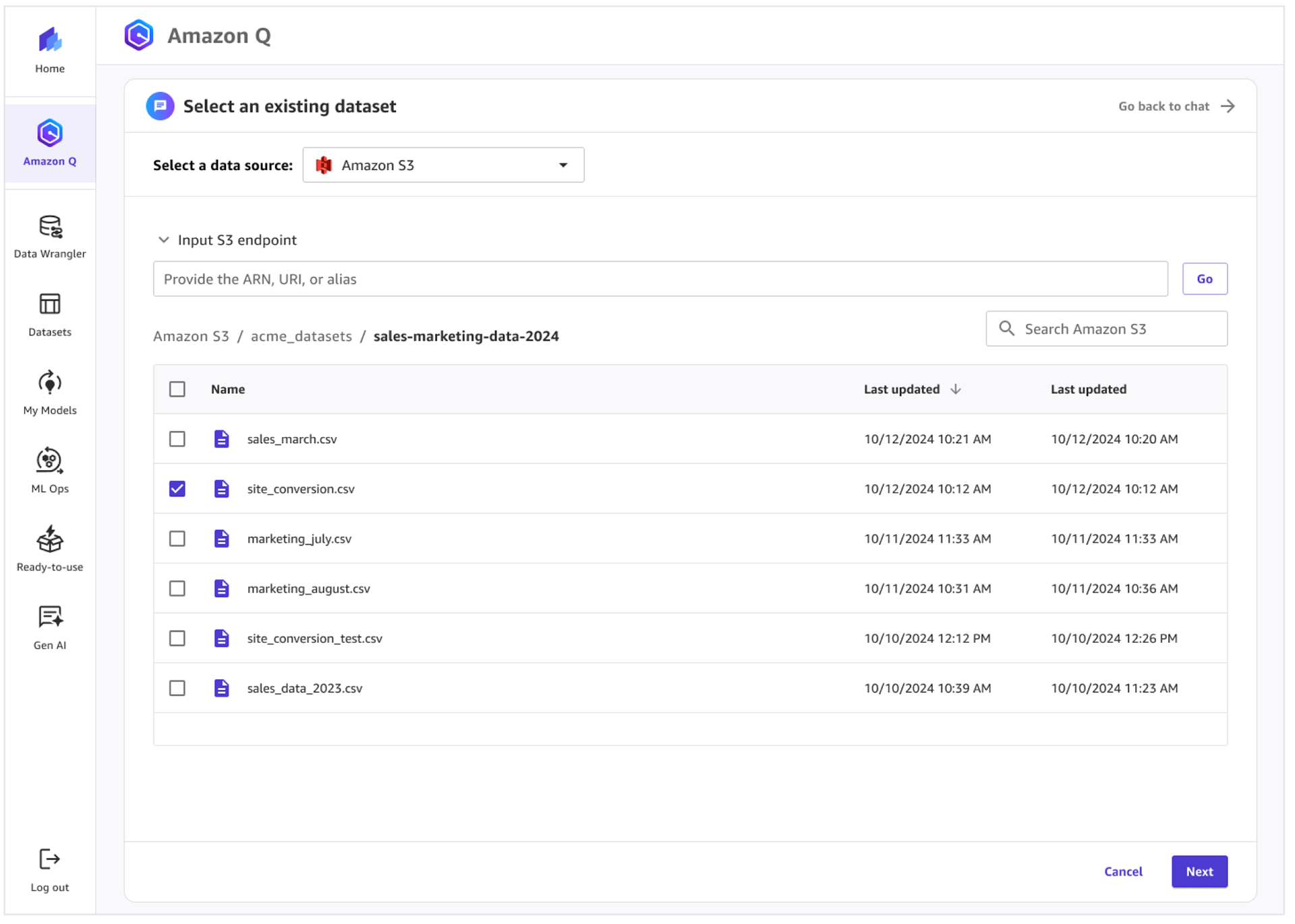Screen dimensions: 1295x924
Task: Click the 10/12/2024 10:20 AM date cell
Action: (1114, 439)
